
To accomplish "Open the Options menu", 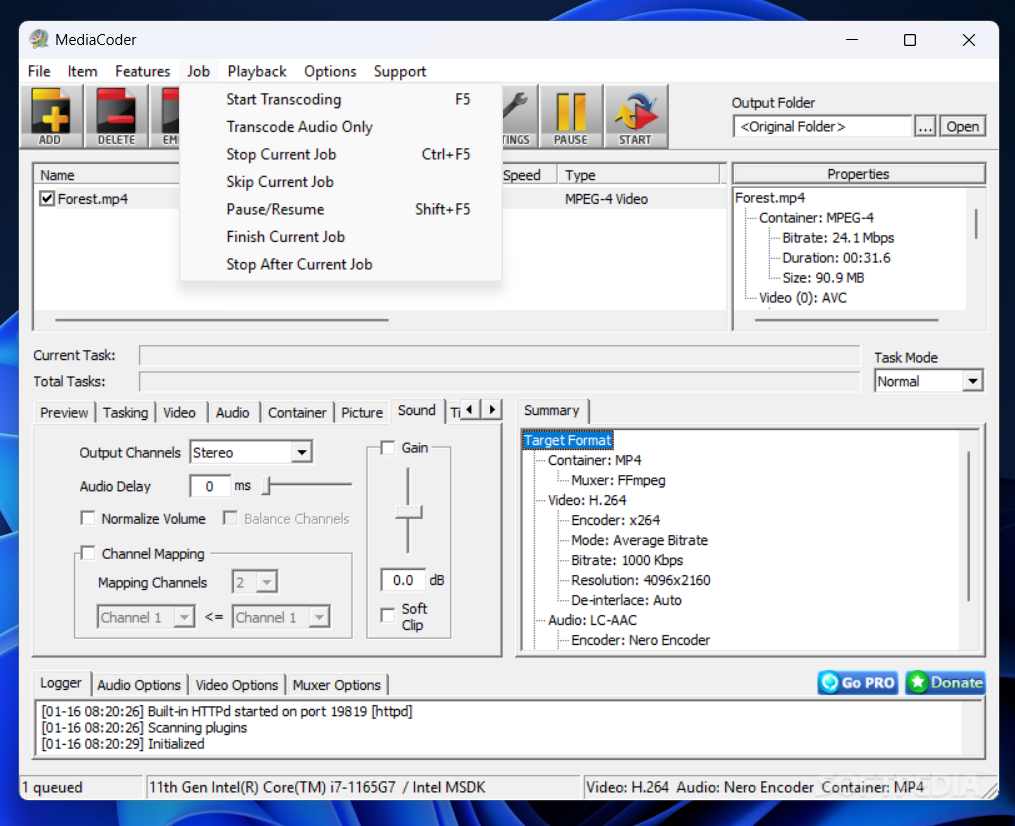I will (x=330, y=71).
